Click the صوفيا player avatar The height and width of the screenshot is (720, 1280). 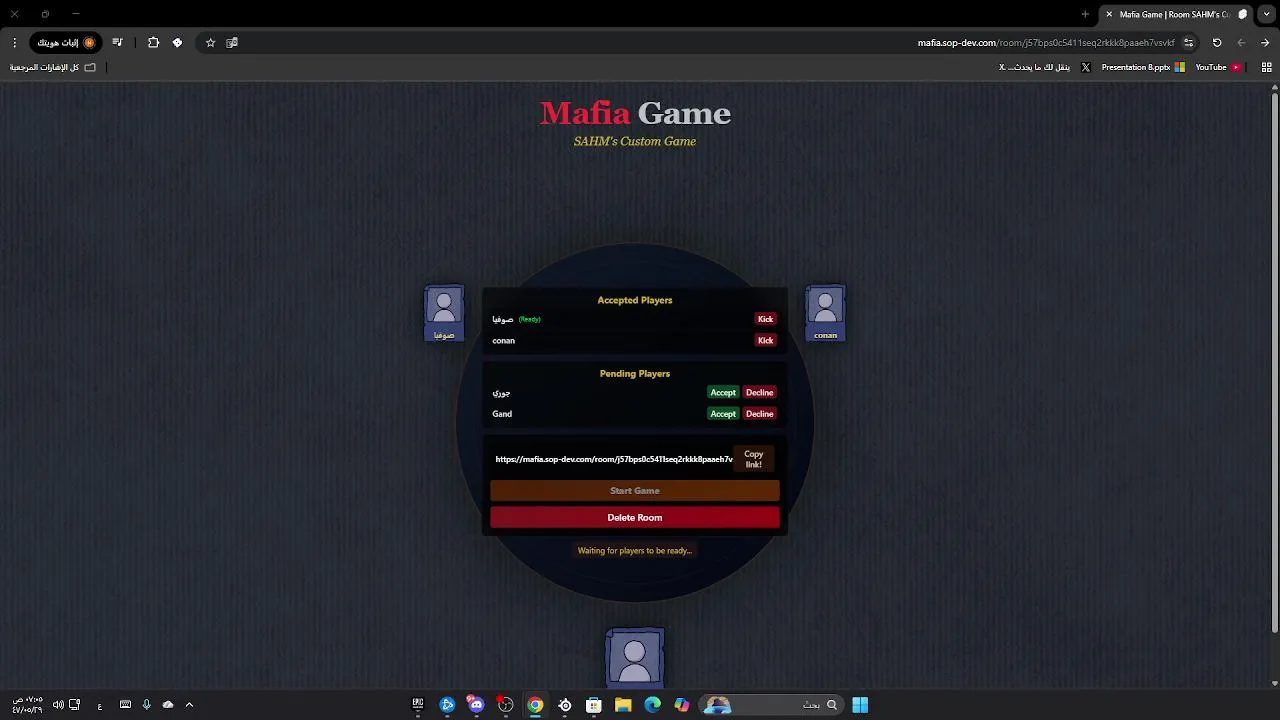point(444,313)
